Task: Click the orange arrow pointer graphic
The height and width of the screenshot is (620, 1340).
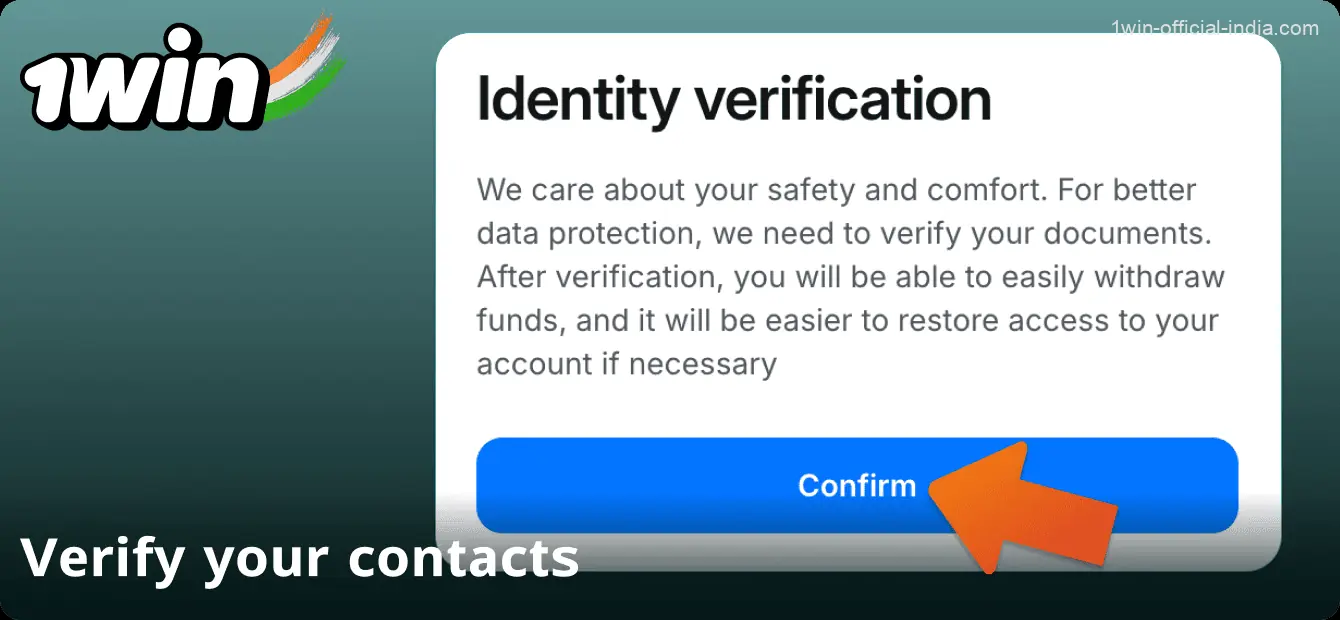Action: point(1010,510)
